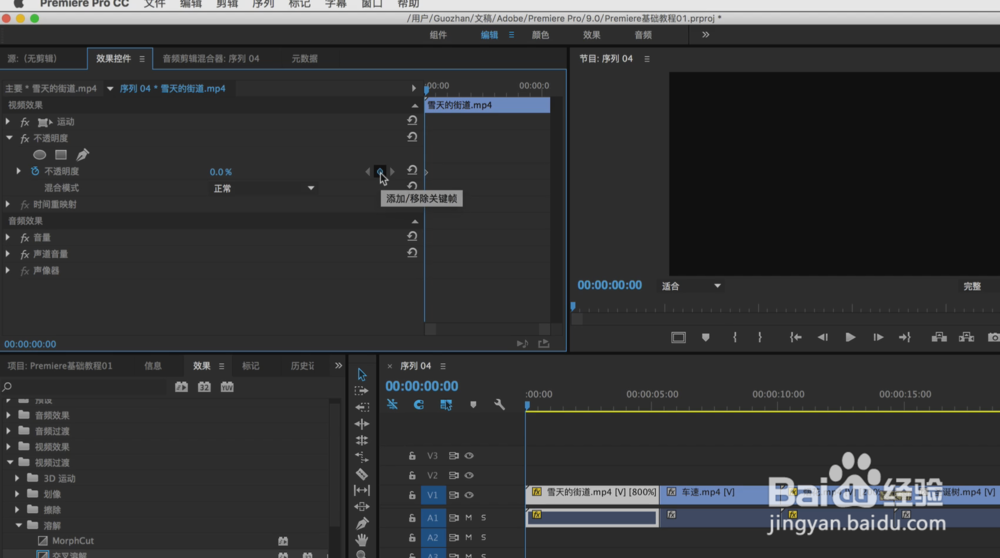Click the Lift button in program monitor

pyautogui.click(x=939, y=337)
